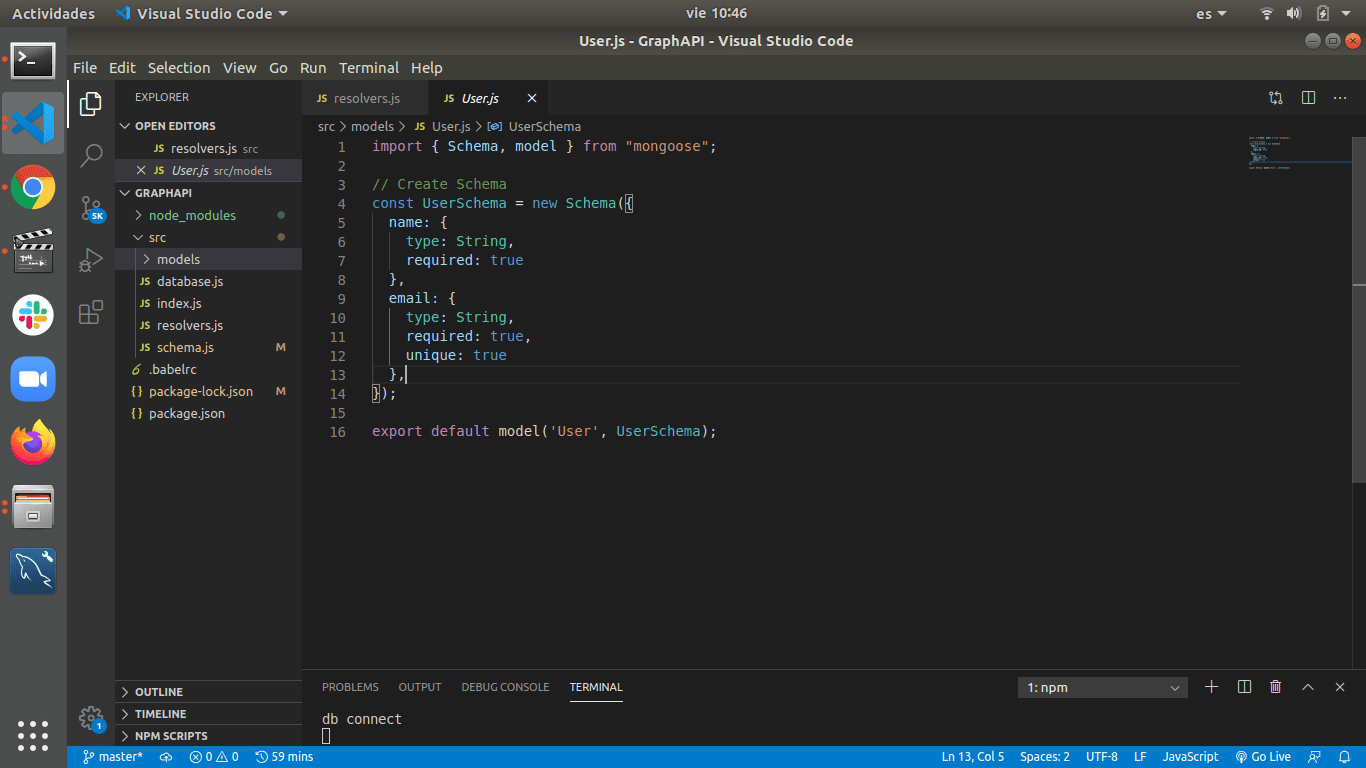1366x768 pixels.
Task: Split the editor to the right
Action: pyautogui.click(x=1308, y=98)
